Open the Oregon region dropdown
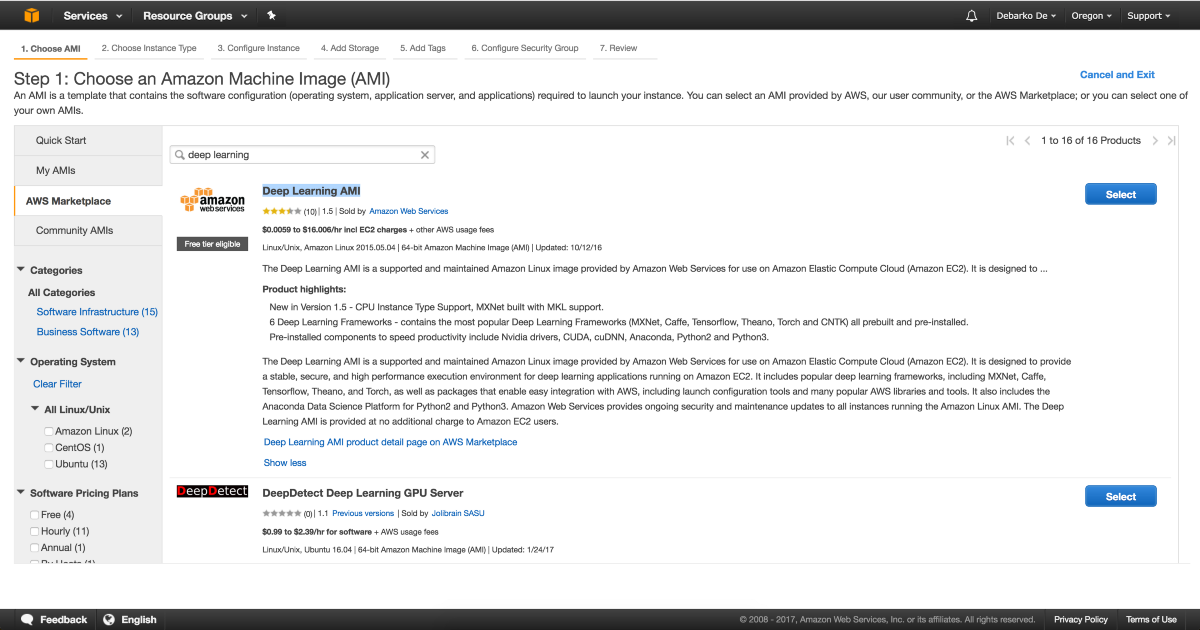The height and width of the screenshot is (630, 1200). pyautogui.click(x=1091, y=16)
